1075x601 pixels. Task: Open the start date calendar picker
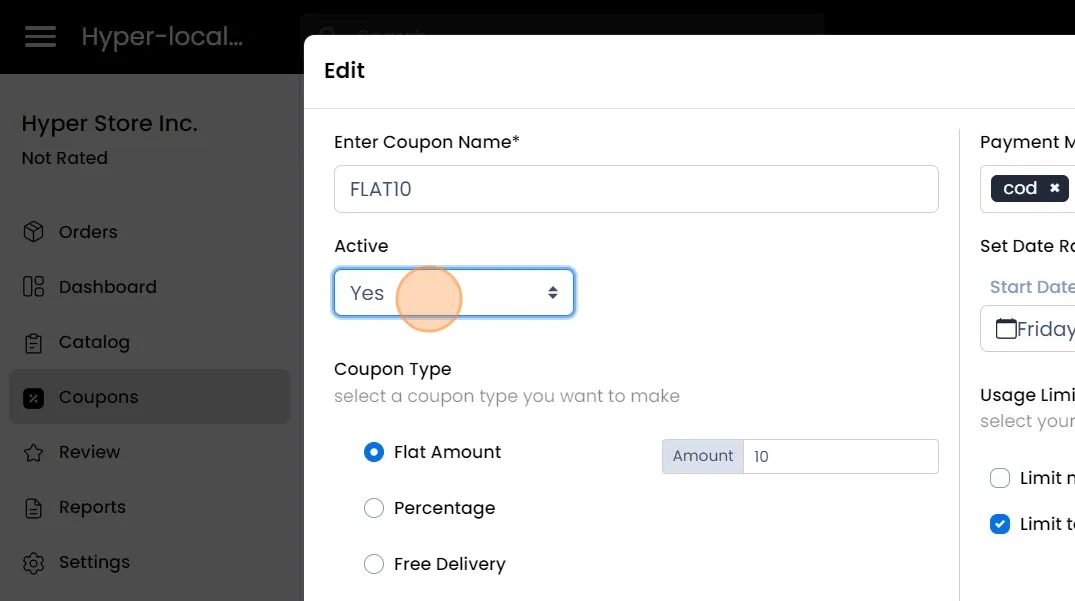click(x=1006, y=329)
